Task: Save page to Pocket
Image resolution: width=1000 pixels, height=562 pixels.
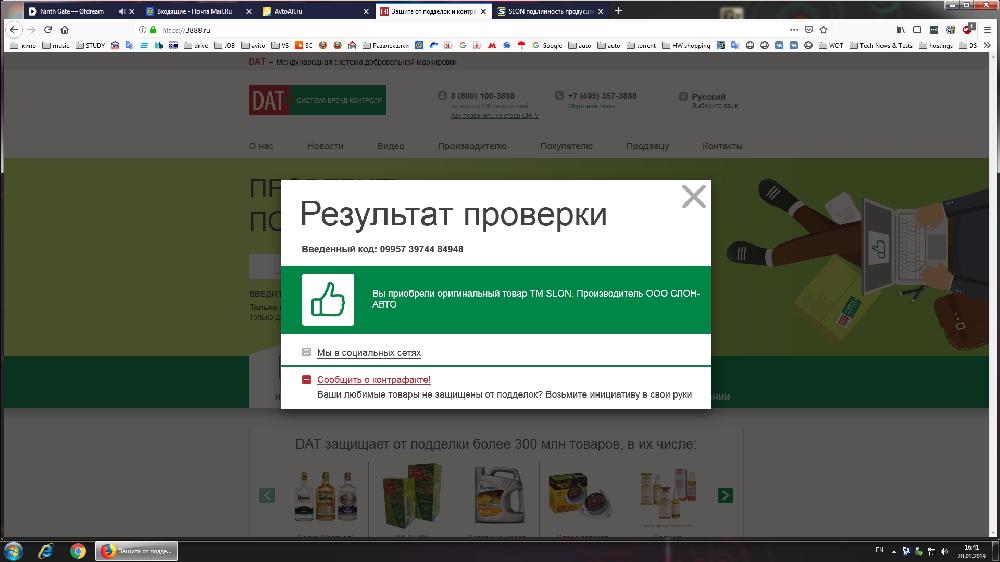Action: 809,29
